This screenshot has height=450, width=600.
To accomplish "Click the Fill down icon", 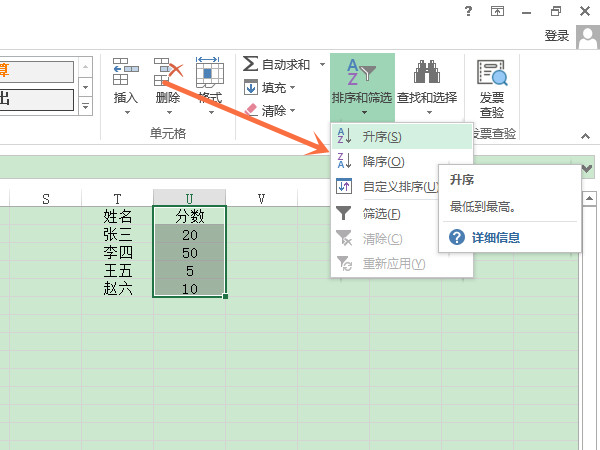I will pos(250,88).
